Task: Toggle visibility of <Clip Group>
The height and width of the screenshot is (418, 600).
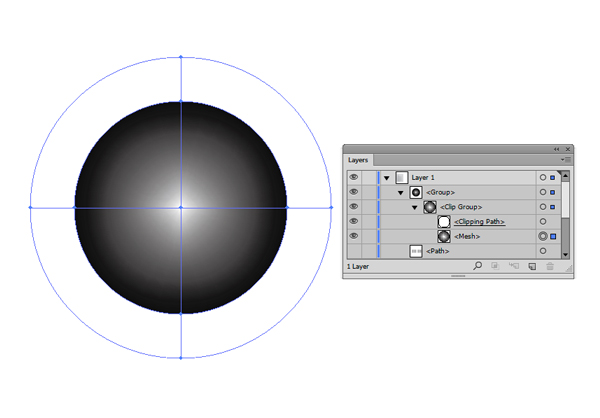Action: coord(354,206)
